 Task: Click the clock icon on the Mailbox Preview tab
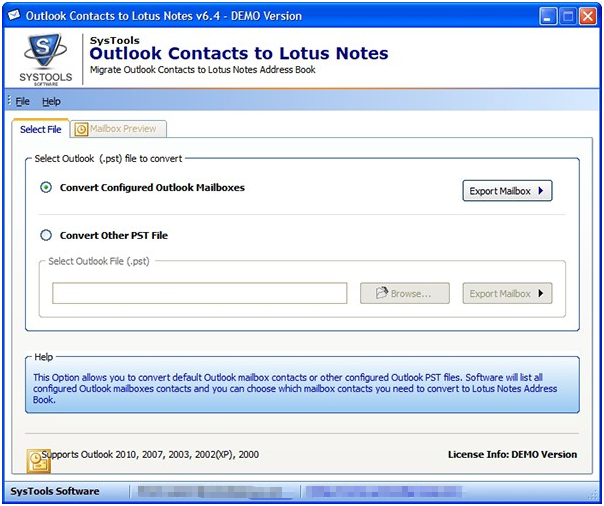coord(81,129)
